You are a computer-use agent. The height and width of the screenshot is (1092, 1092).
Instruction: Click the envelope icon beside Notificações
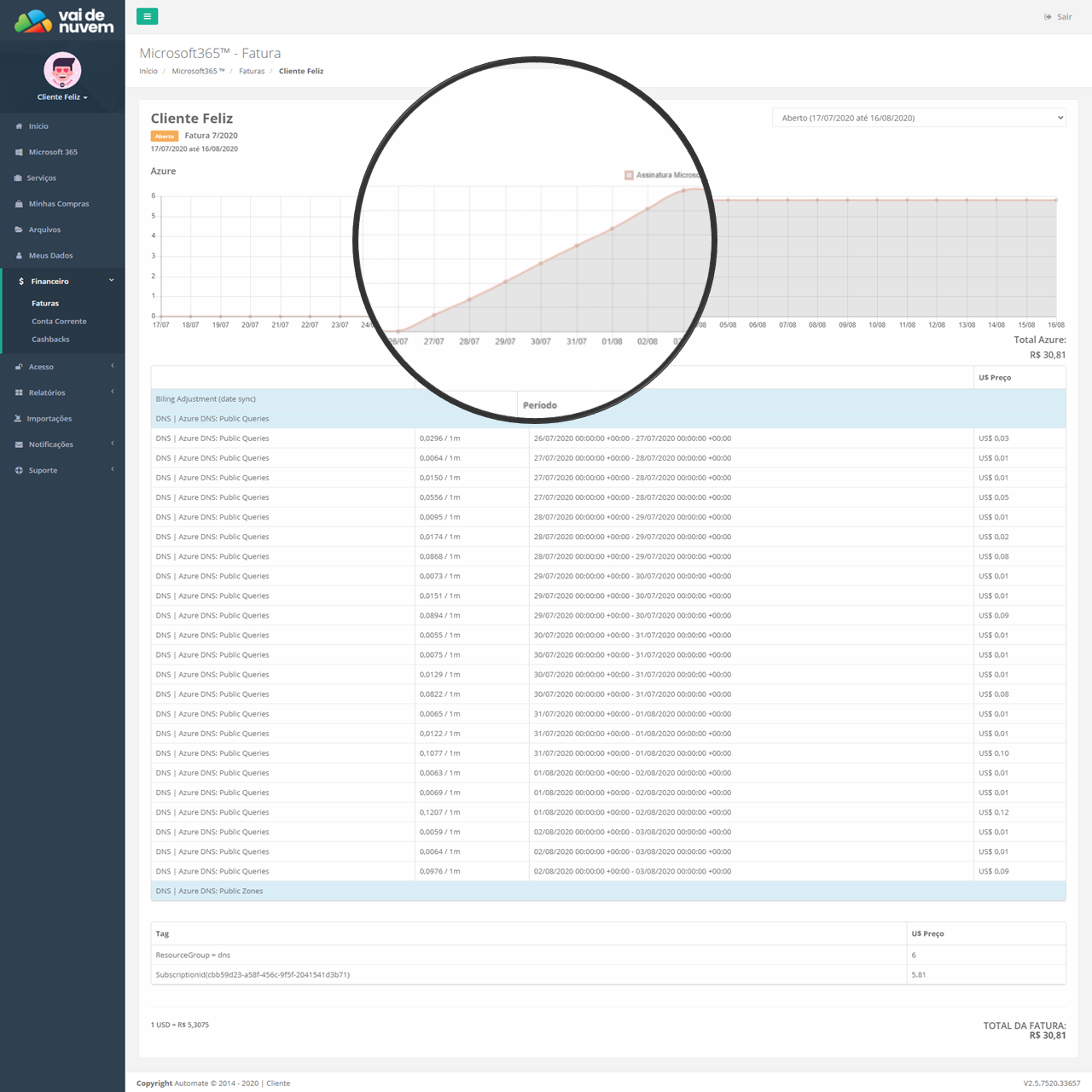[19, 444]
